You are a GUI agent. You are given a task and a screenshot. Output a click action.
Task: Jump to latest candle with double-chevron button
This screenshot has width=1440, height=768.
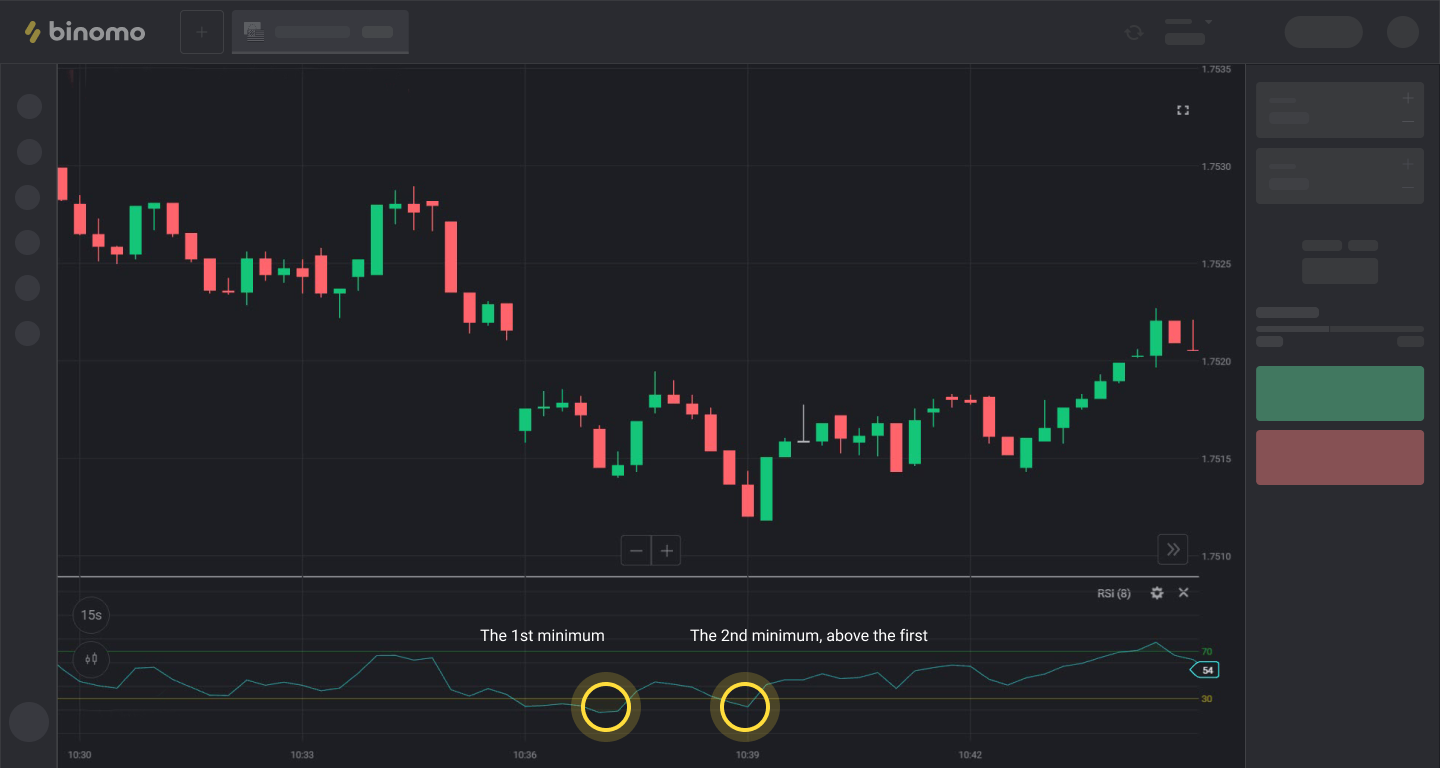point(1173,549)
